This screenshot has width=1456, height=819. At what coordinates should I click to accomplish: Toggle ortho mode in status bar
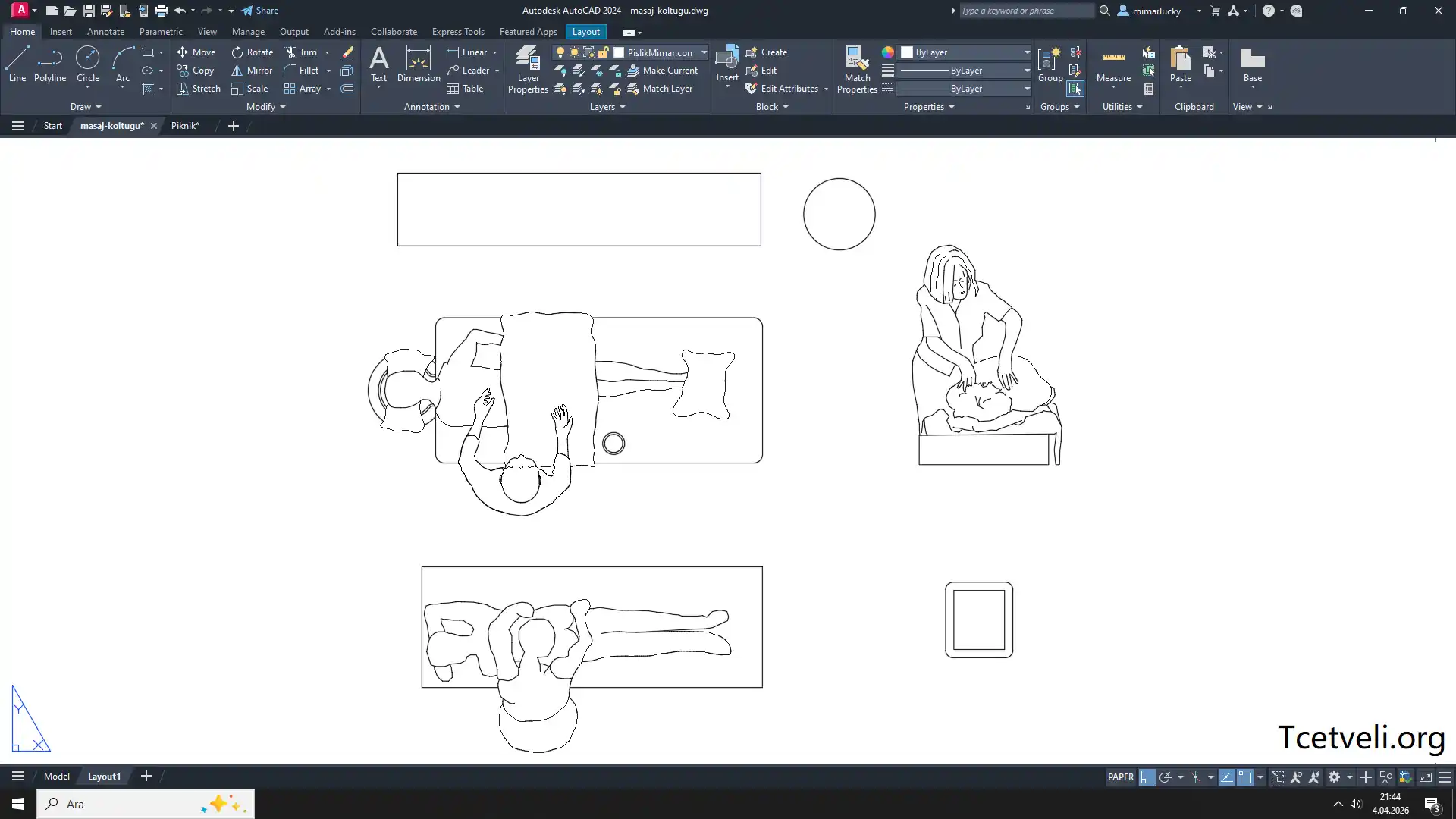tap(1147, 777)
